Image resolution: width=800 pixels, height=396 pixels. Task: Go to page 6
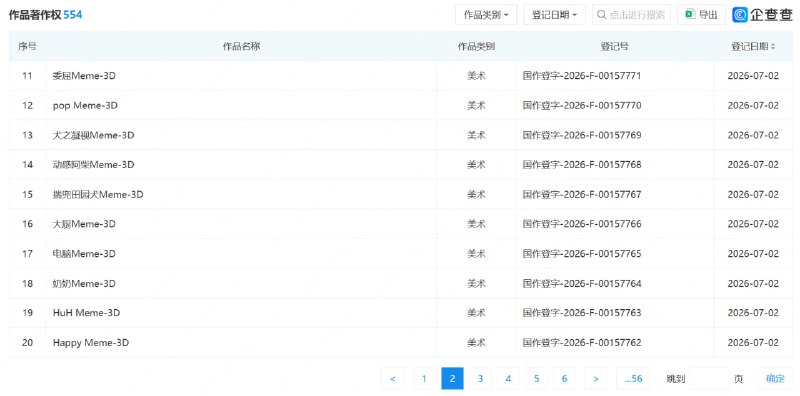[x=564, y=378]
